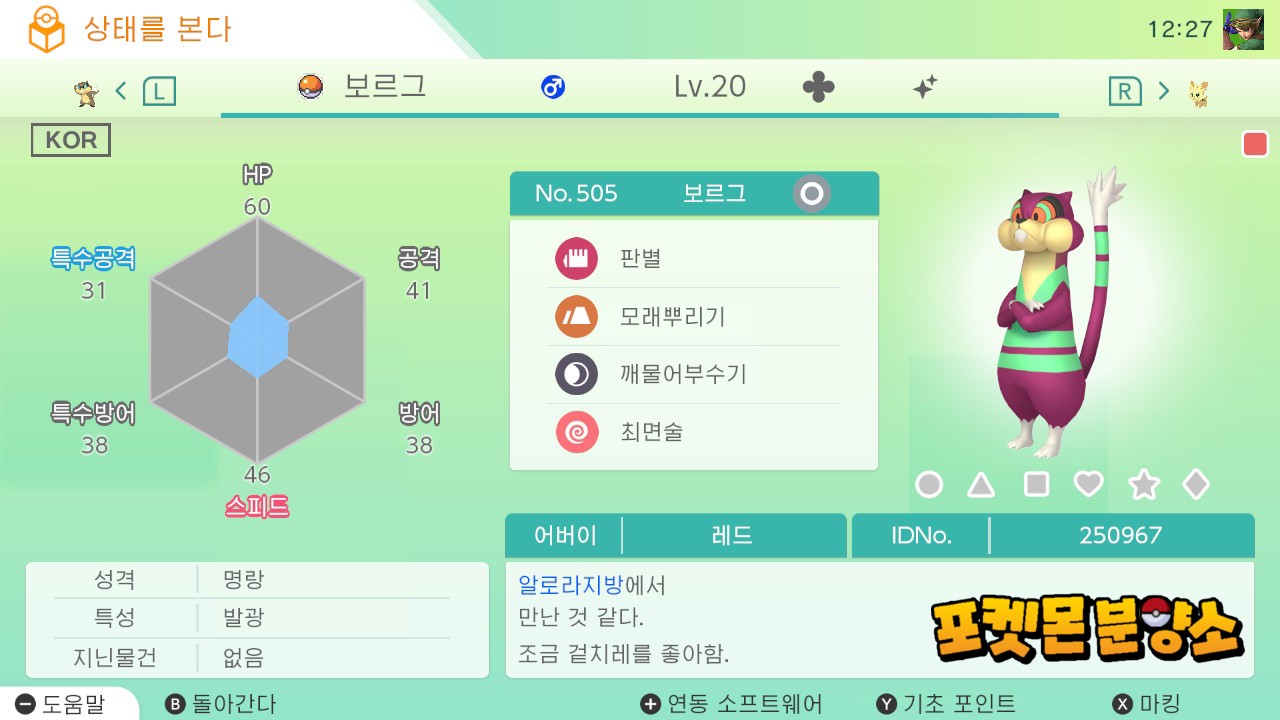
Task: Pick the 최면술 psychic move icon
Action: (576, 432)
